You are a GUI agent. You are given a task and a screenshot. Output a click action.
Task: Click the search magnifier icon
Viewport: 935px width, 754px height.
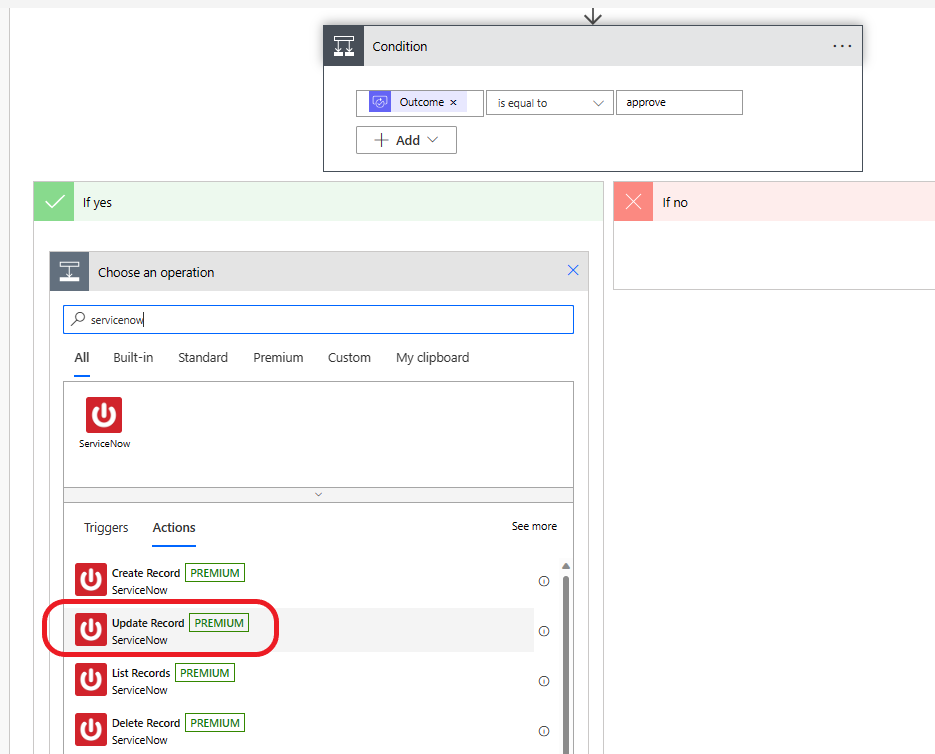(78, 319)
